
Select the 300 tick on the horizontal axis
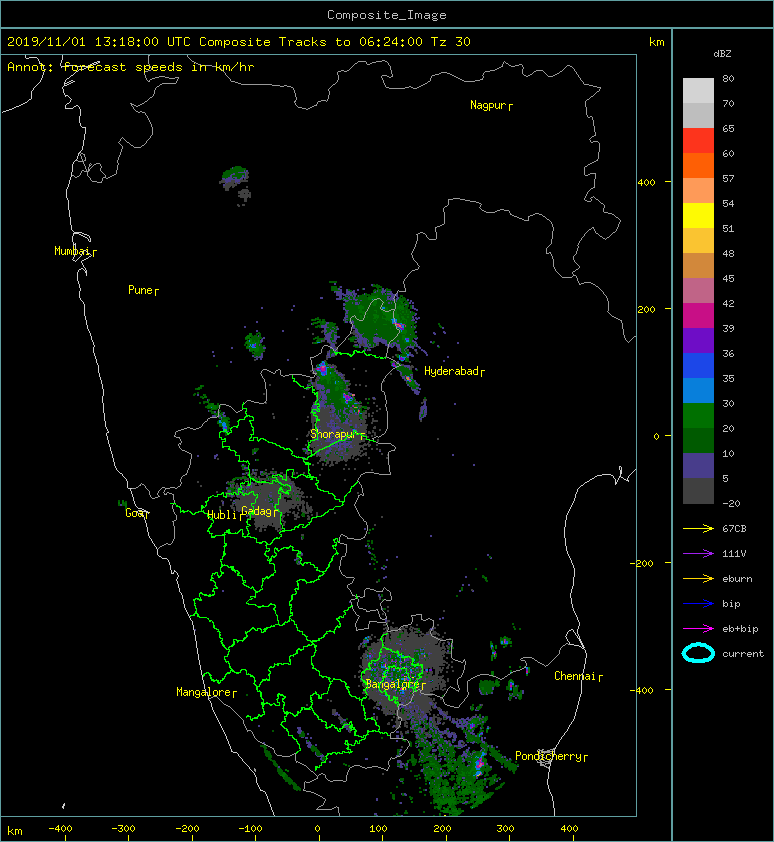[505, 829]
